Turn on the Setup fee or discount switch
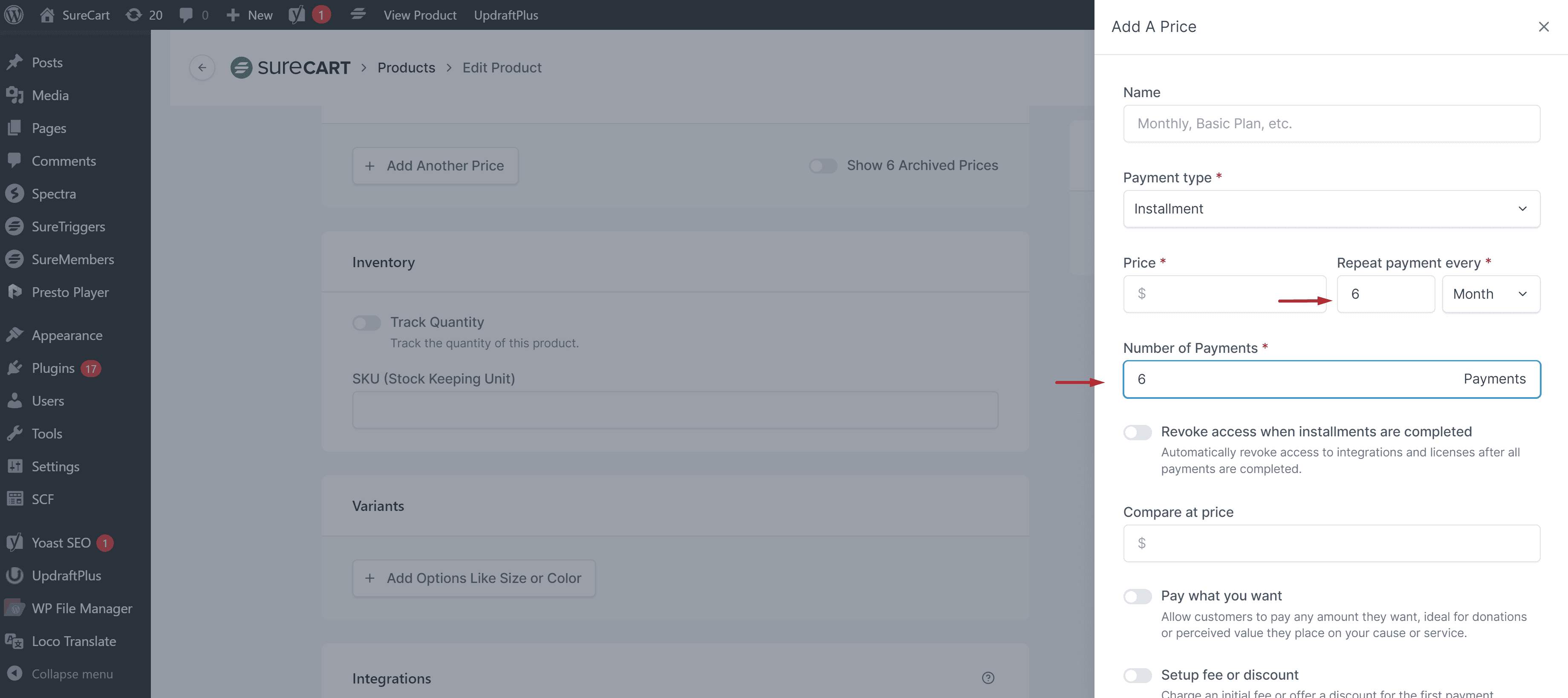This screenshot has height=698, width=1568. (1137, 675)
